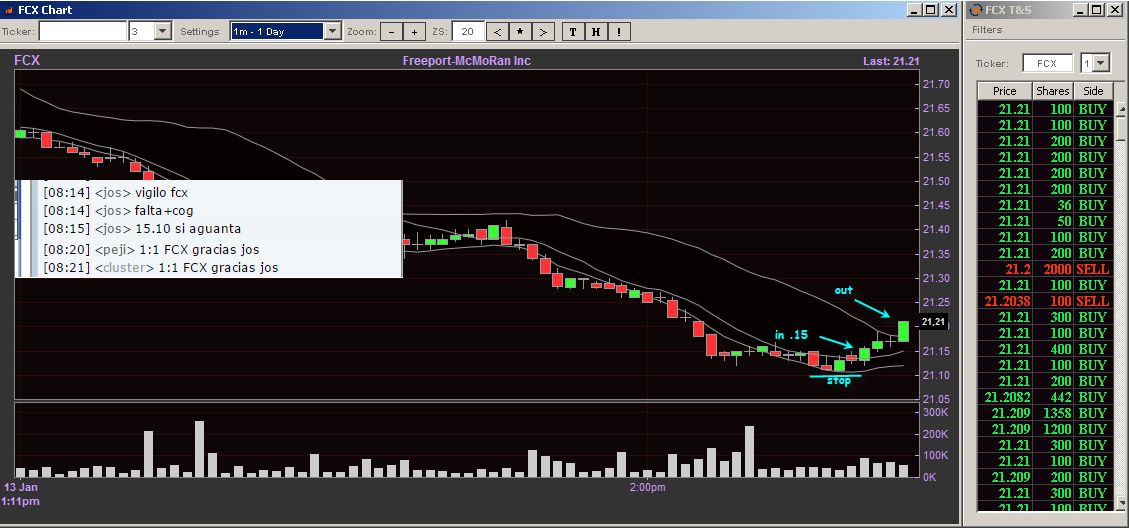Select the 21.2 2000 SELL trade row

pyautogui.click(x=1045, y=269)
